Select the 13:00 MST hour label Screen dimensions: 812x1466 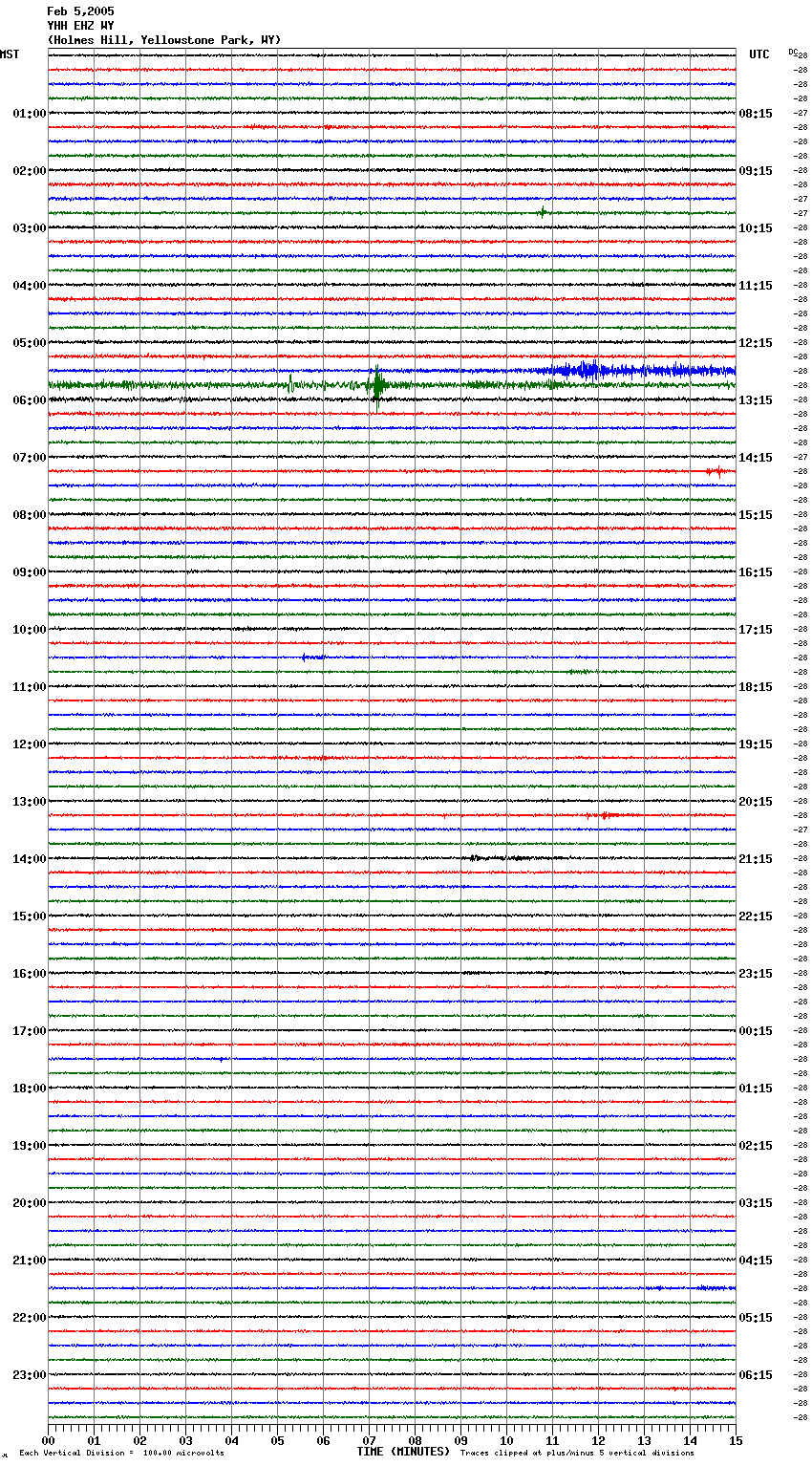tap(30, 802)
